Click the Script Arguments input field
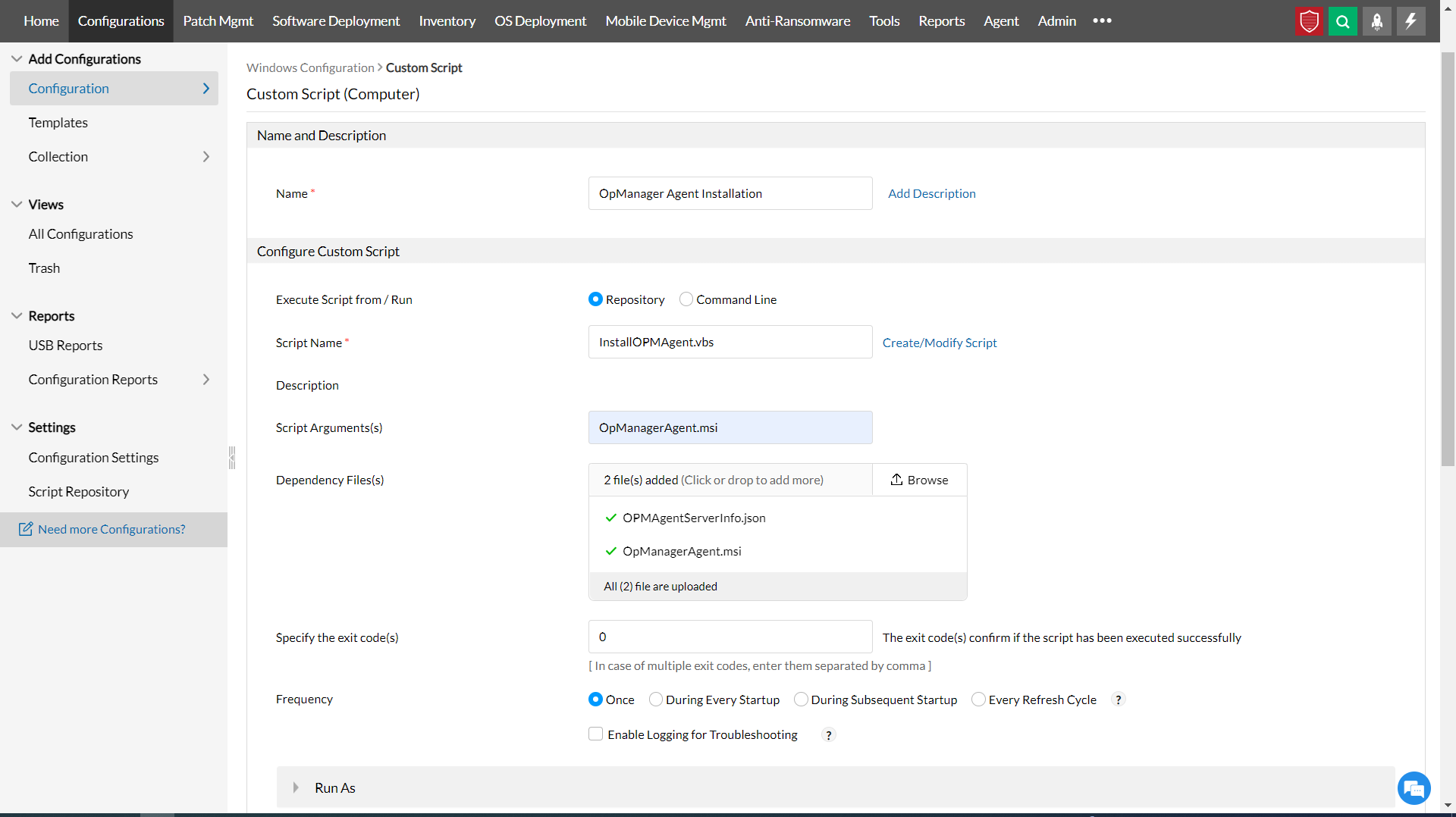The width and height of the screenshot is (1456, 817). [x=730, y=427]
